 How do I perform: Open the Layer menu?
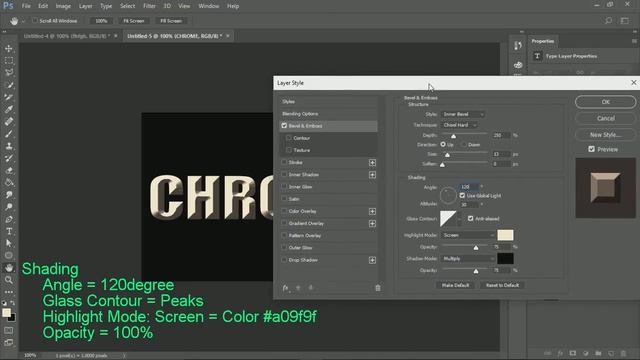point(85,6)
